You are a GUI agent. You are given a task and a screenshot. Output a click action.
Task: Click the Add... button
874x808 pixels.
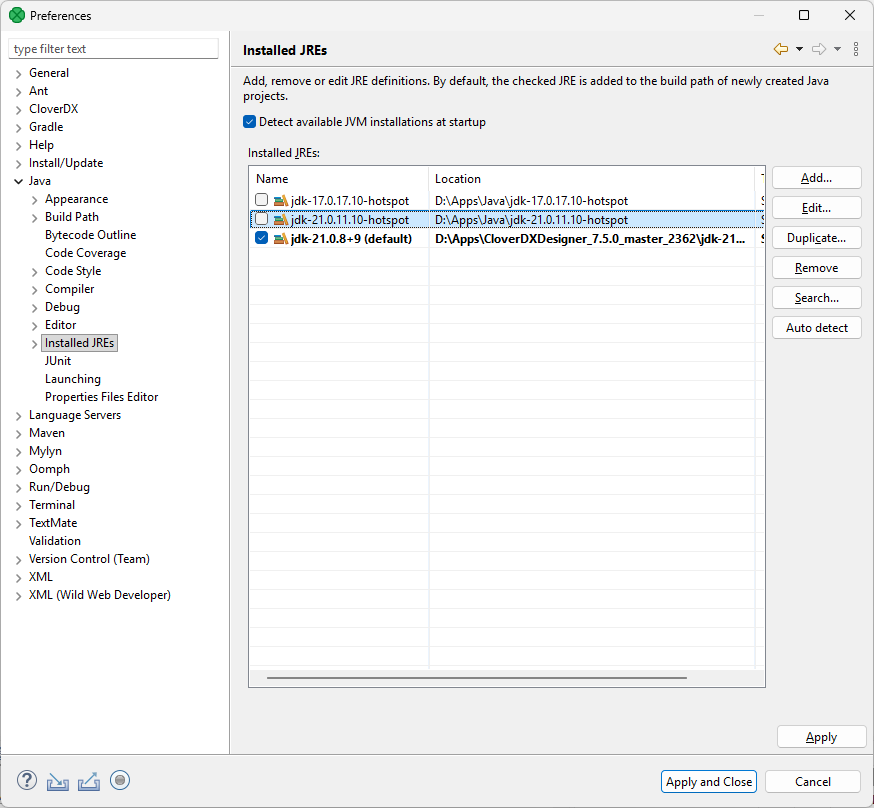point(817,178)
